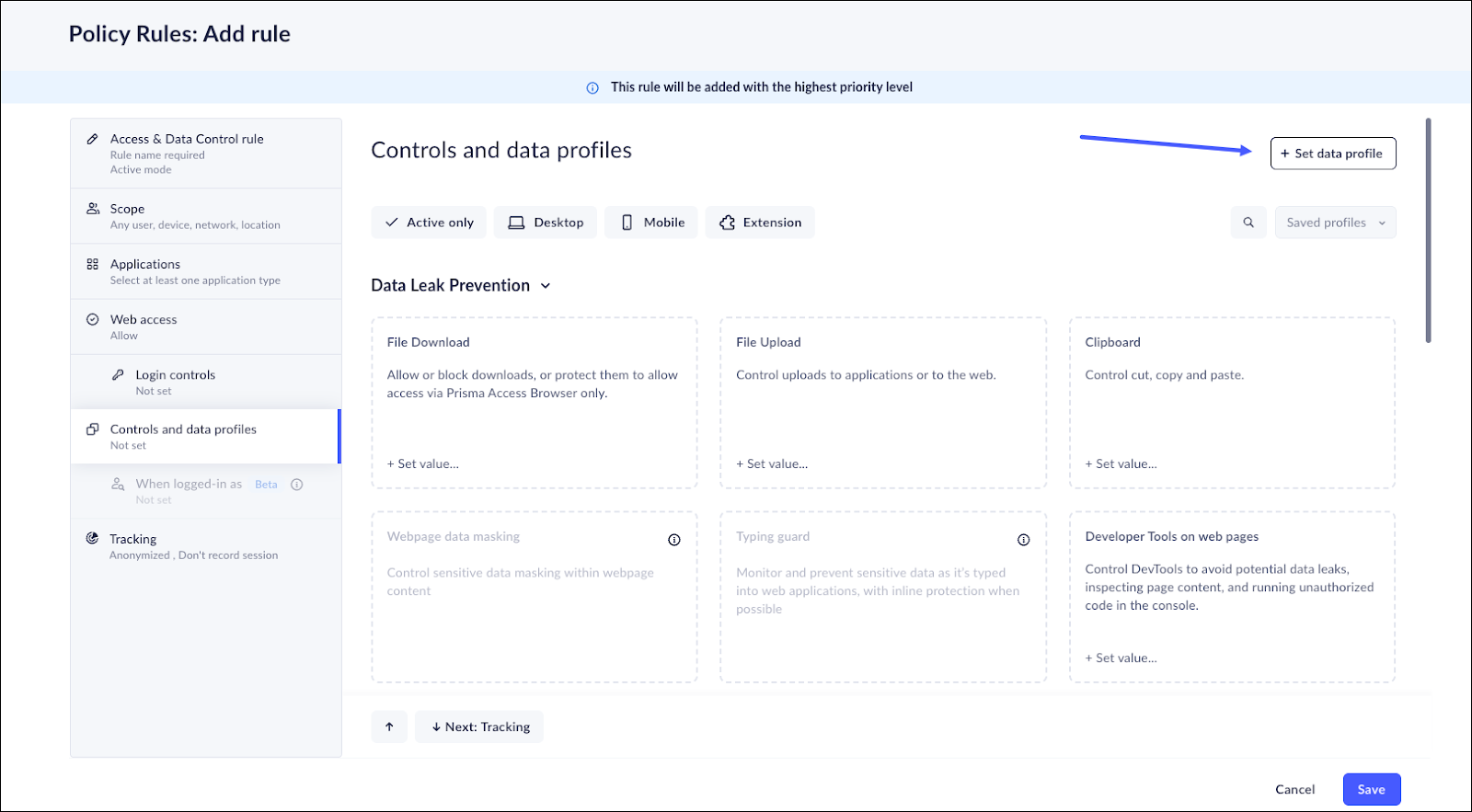Click the vertical scrollbar on the right

[x=1428, y=230]
